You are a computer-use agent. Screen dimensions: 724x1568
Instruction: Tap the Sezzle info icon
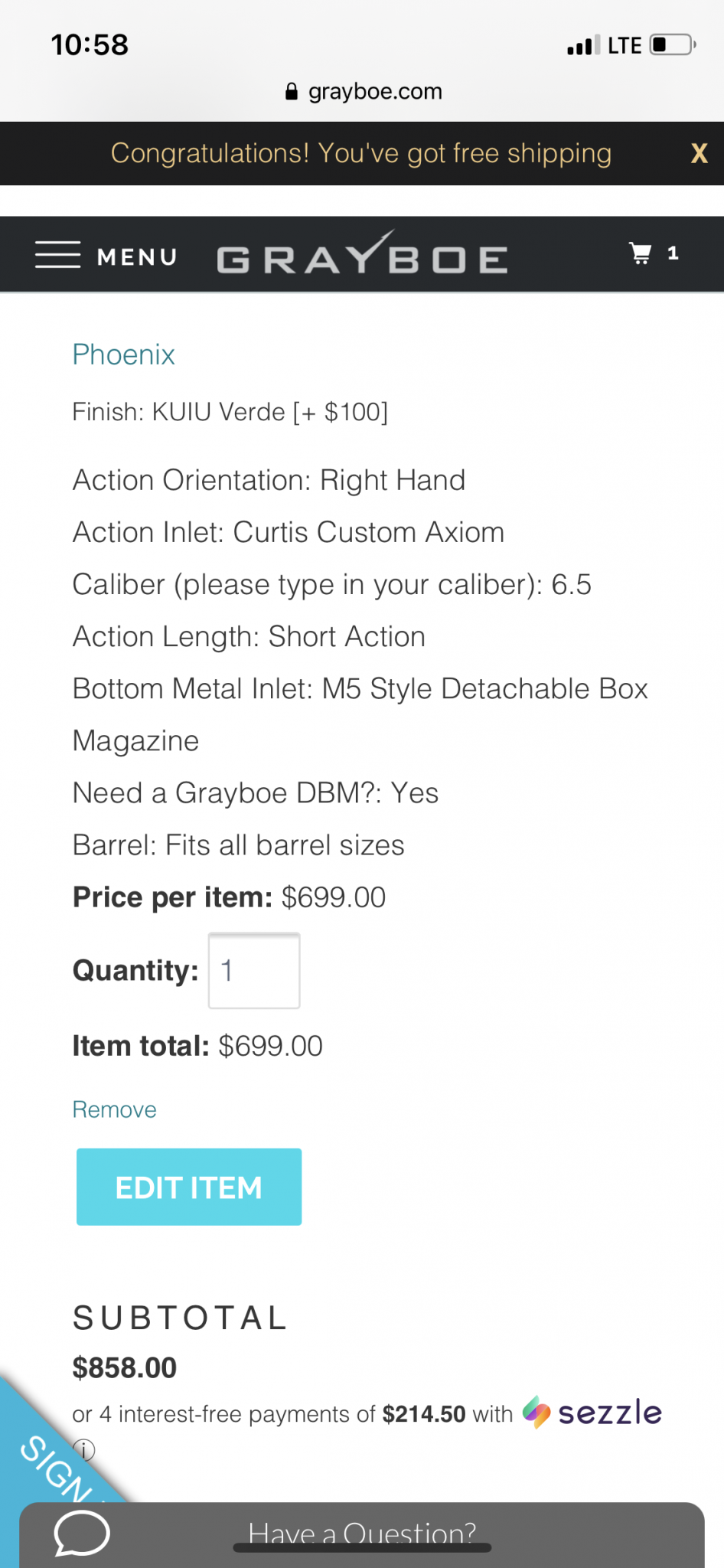[x=83, y=1449]
